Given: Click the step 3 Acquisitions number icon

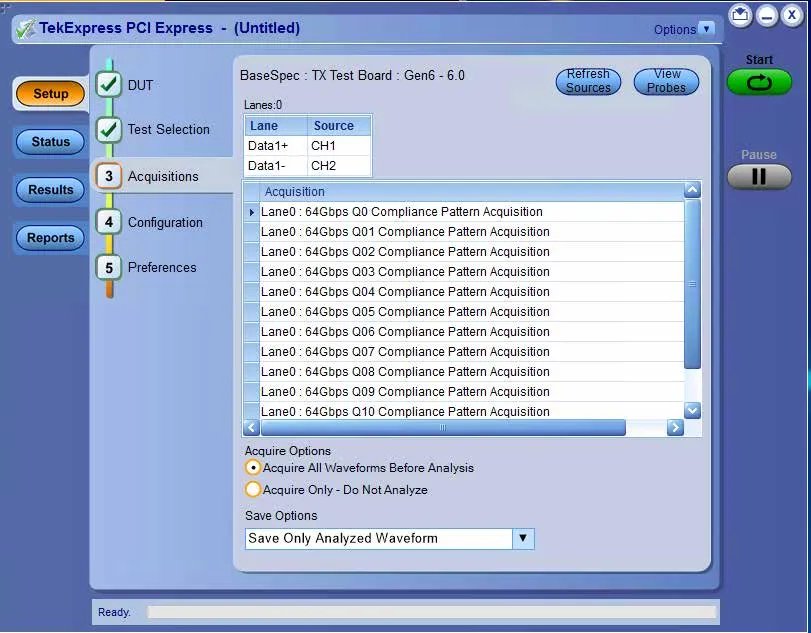Looking at the screenshot, I should point(109,176).
